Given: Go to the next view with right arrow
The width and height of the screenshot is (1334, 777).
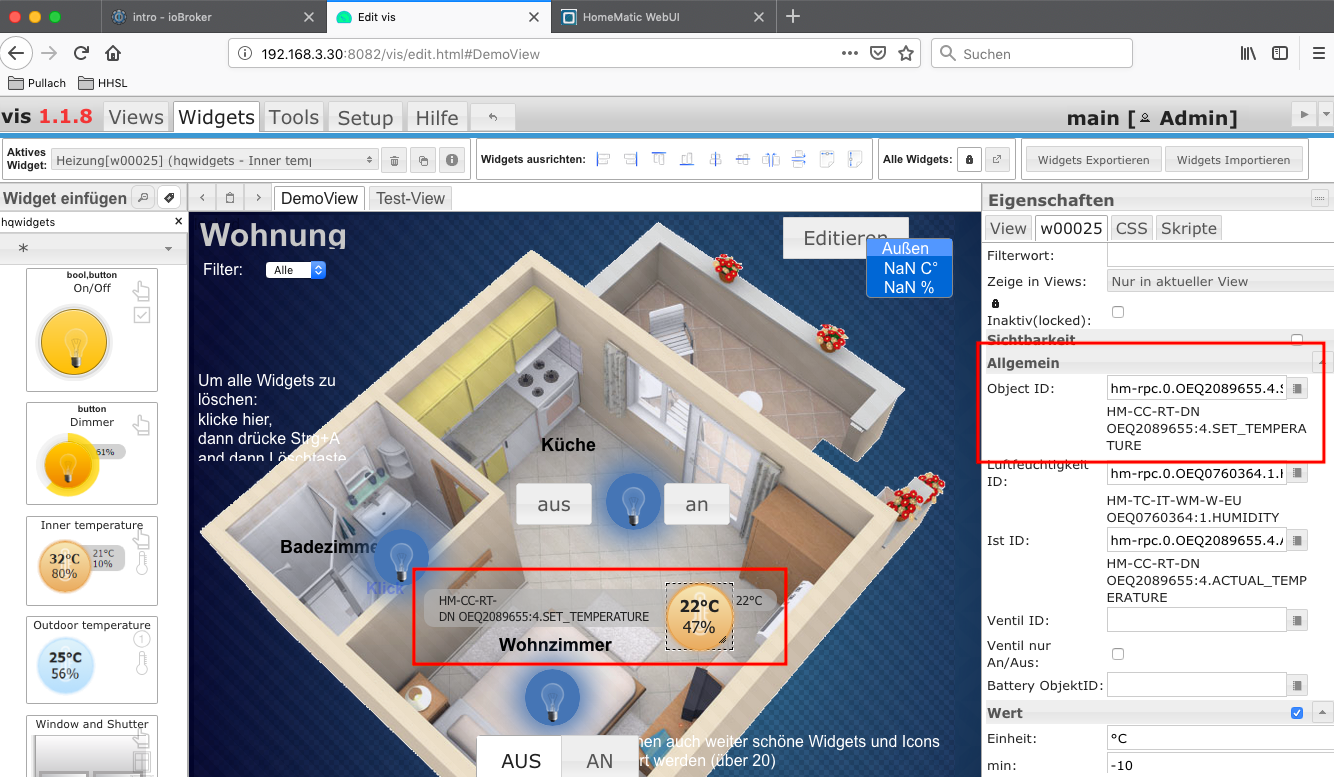Looking at the screenshot, I should click(x=258, y=198).
